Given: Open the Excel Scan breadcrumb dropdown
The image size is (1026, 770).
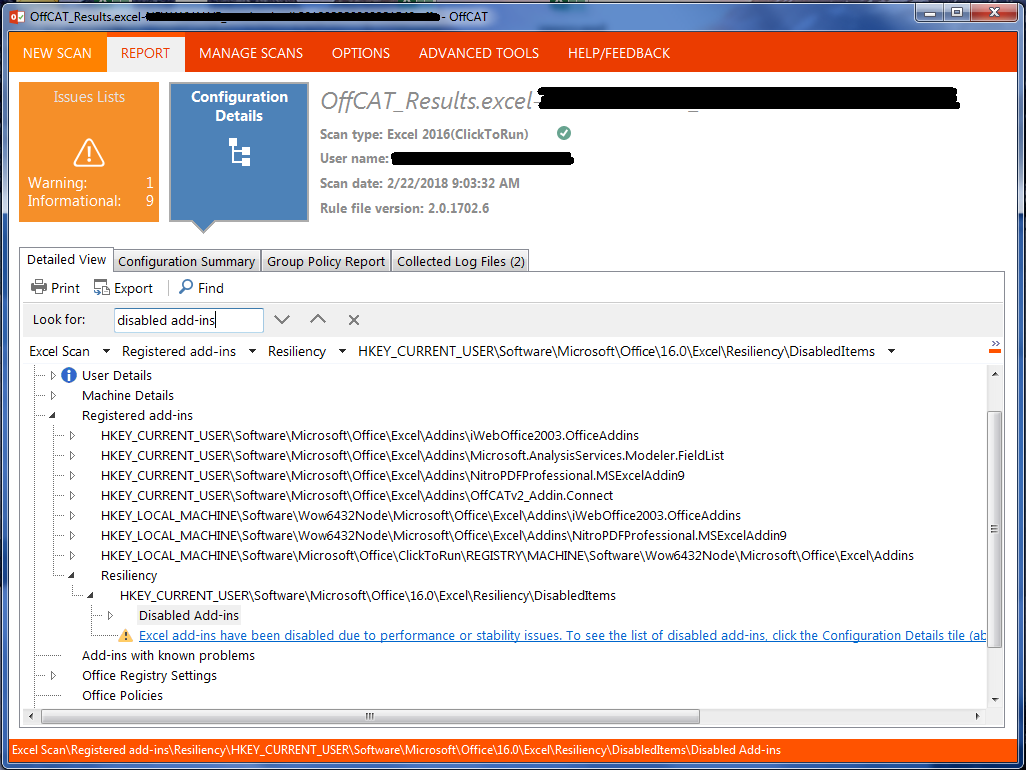Looking at the screenshot, I should pyautogui.click(x=107, y=351).
